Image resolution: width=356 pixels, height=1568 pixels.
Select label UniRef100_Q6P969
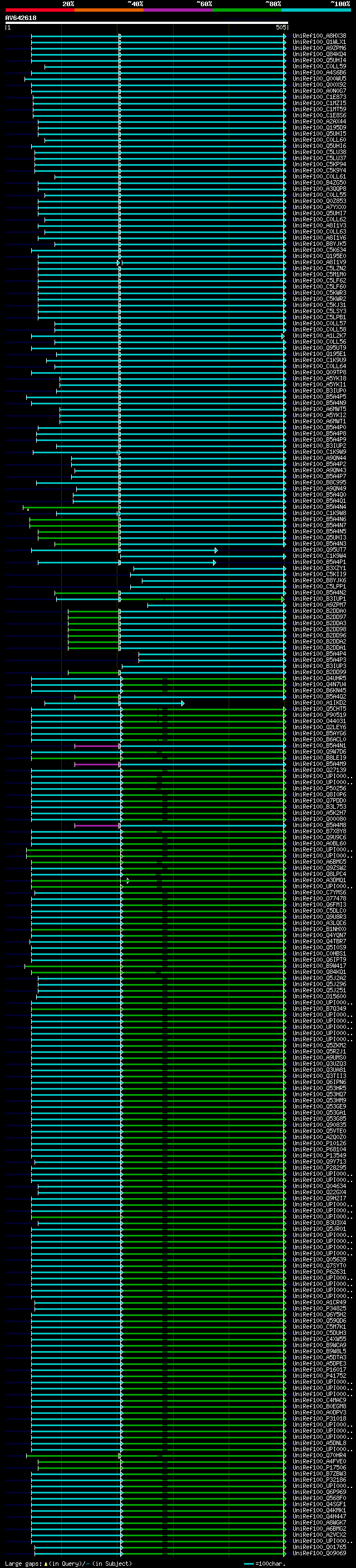[x=319, y=1492]
